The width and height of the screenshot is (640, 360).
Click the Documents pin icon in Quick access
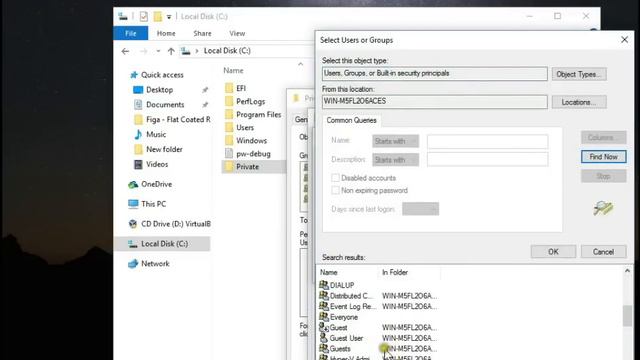coord(205,105)
